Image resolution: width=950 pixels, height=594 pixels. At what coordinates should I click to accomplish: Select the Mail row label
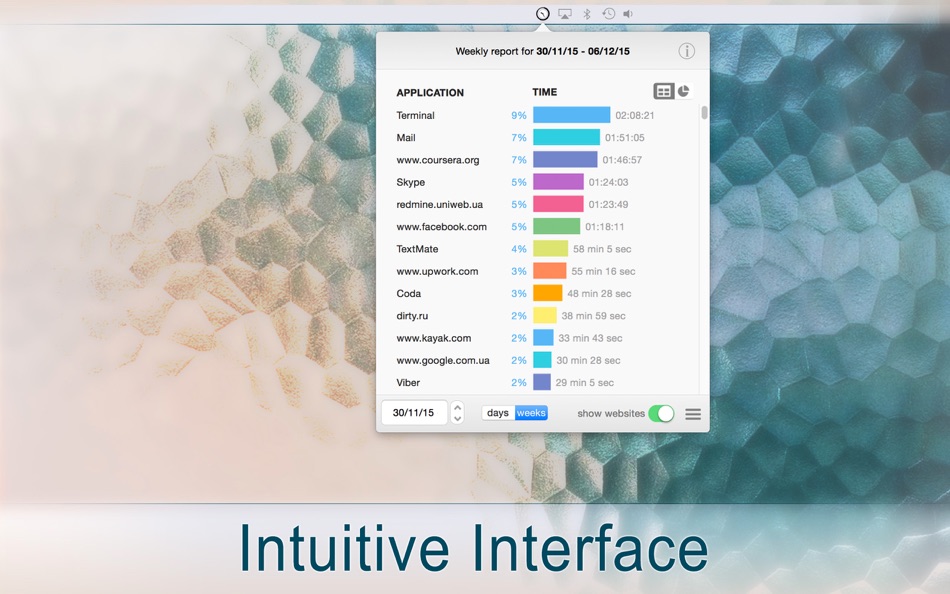point(406,138)
